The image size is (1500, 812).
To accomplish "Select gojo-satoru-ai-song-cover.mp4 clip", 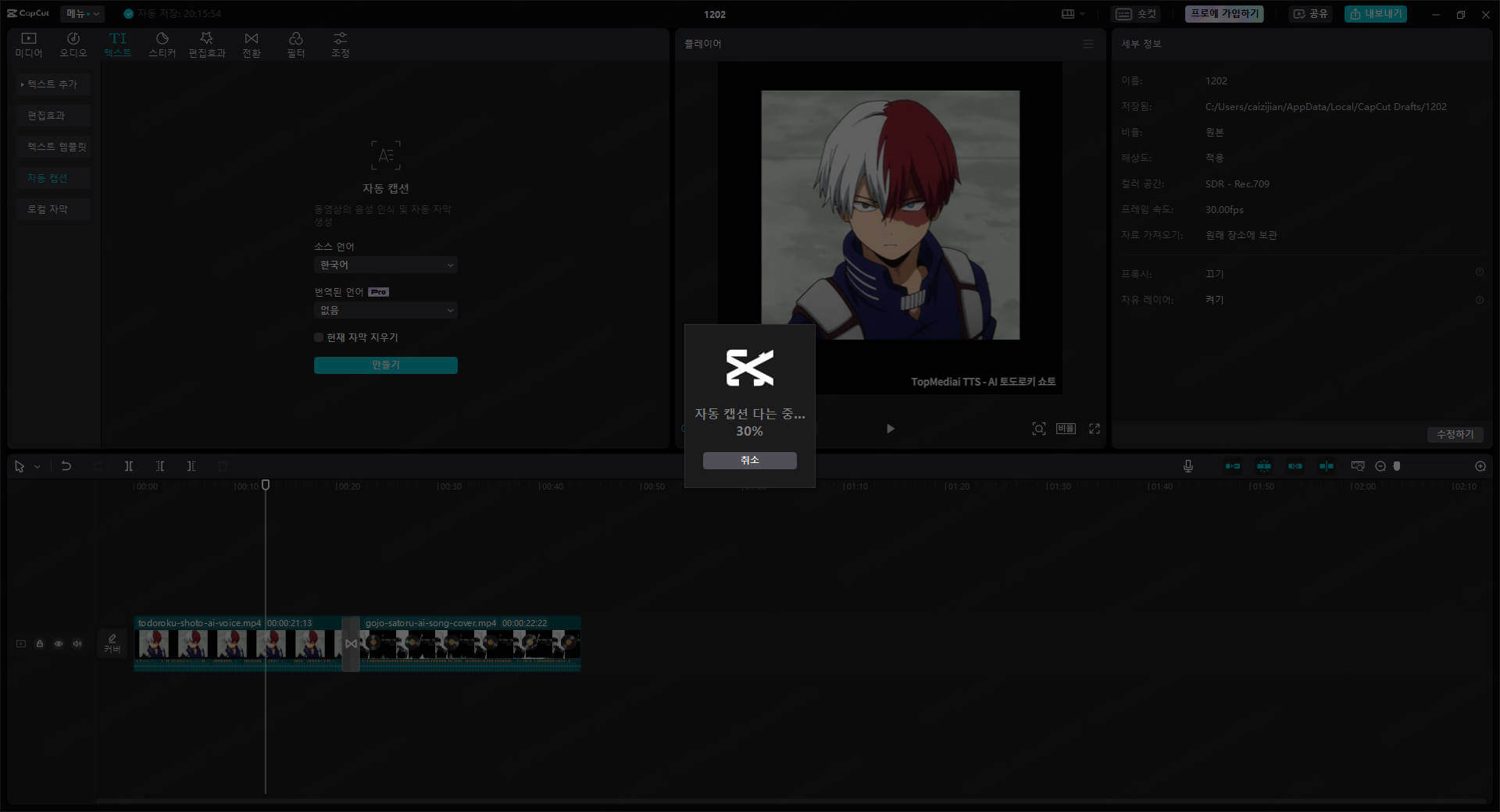I will point(470,643).
